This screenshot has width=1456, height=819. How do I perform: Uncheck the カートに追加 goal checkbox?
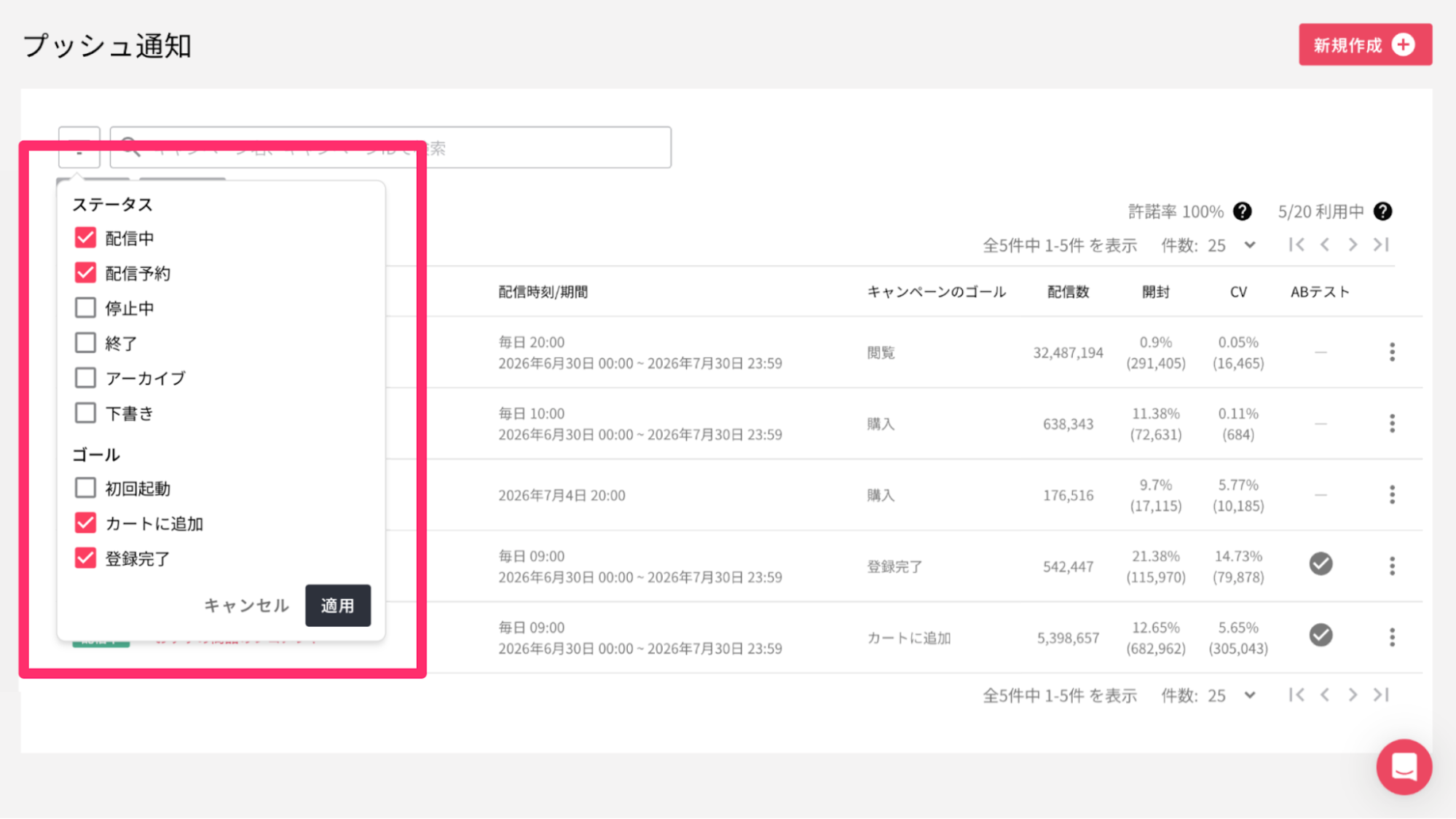point(85,523)
